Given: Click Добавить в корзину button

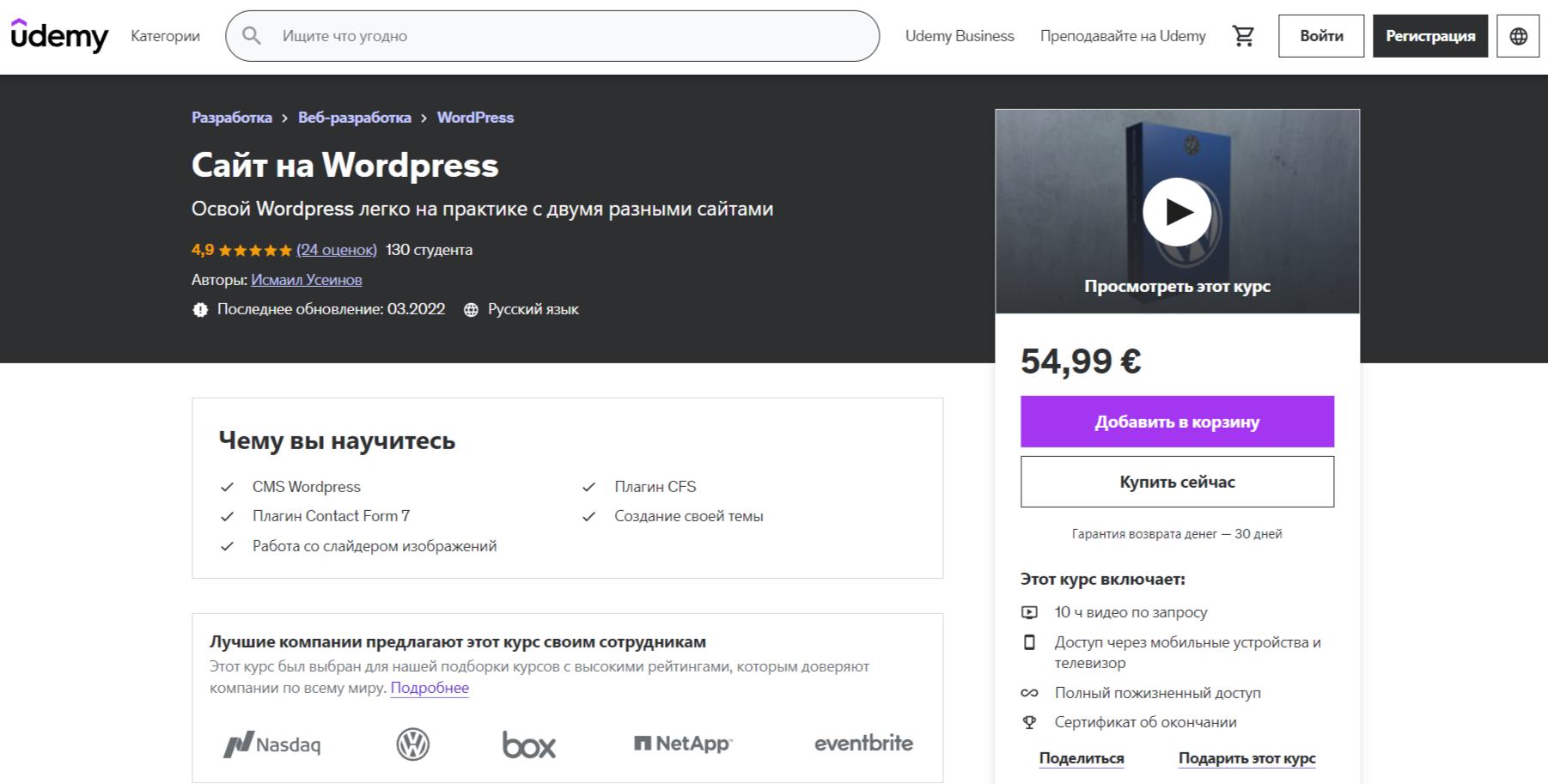Looking at the screenshot, I should click(x=1177, y=422).
